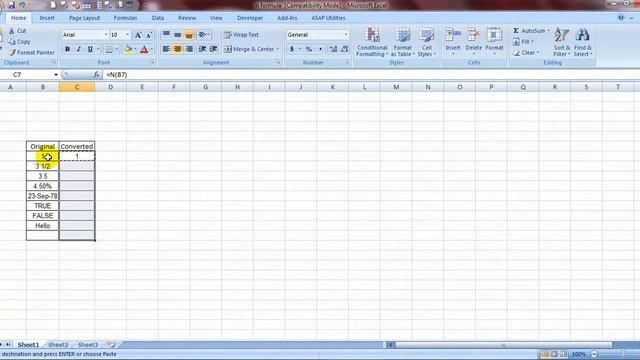Increase font size with Grow Font icon
Image resolution: width=640 pixels, height=360 pixels.
coord(138,35)
